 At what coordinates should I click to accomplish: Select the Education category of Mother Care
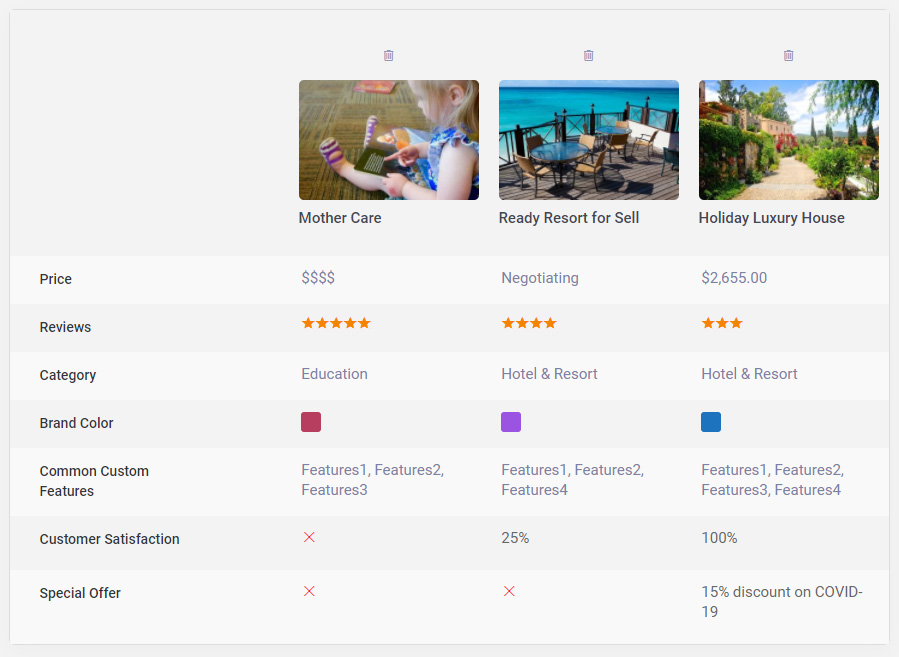335,374
